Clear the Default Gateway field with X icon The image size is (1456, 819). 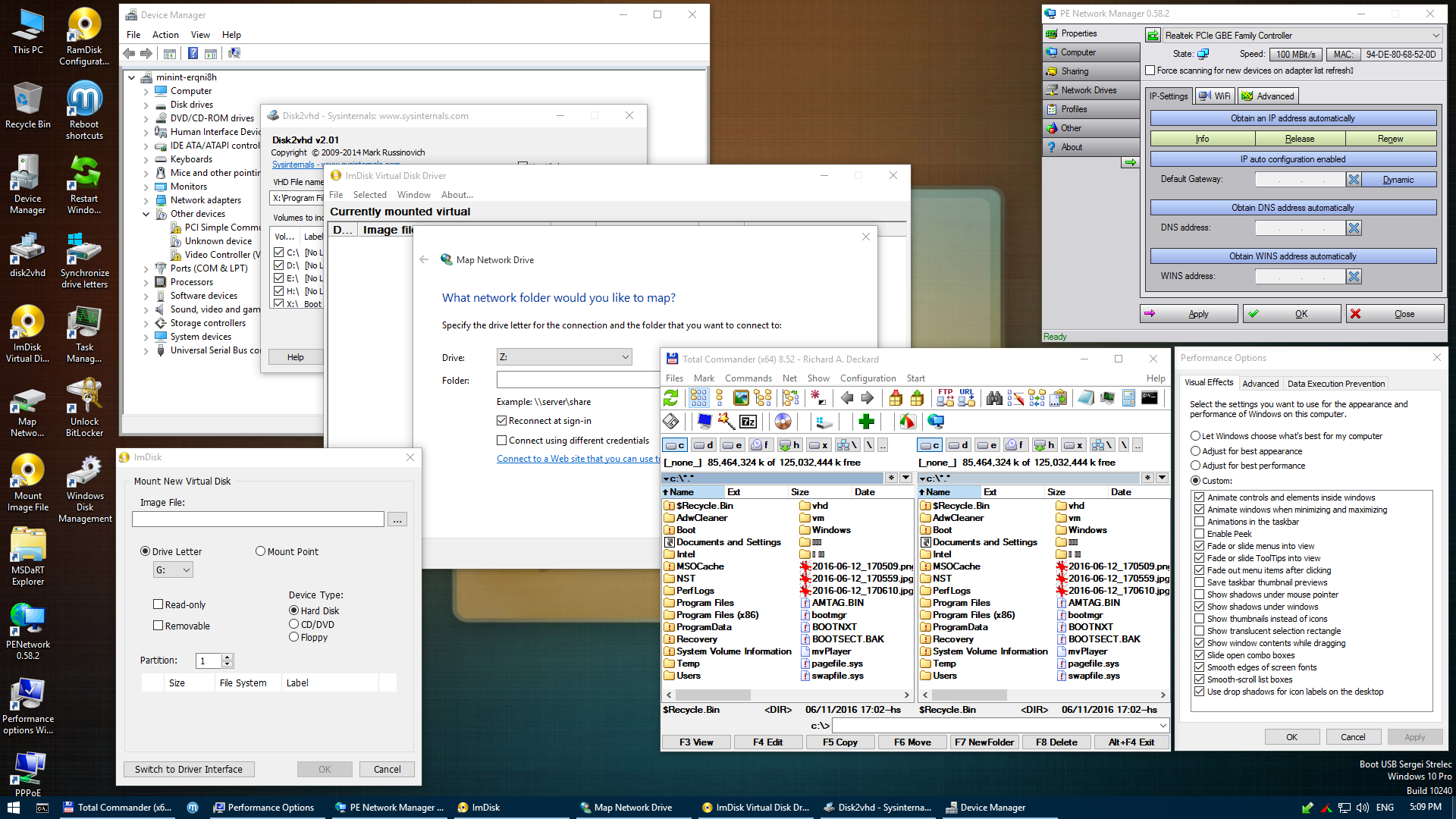(x=1354, y=180)
